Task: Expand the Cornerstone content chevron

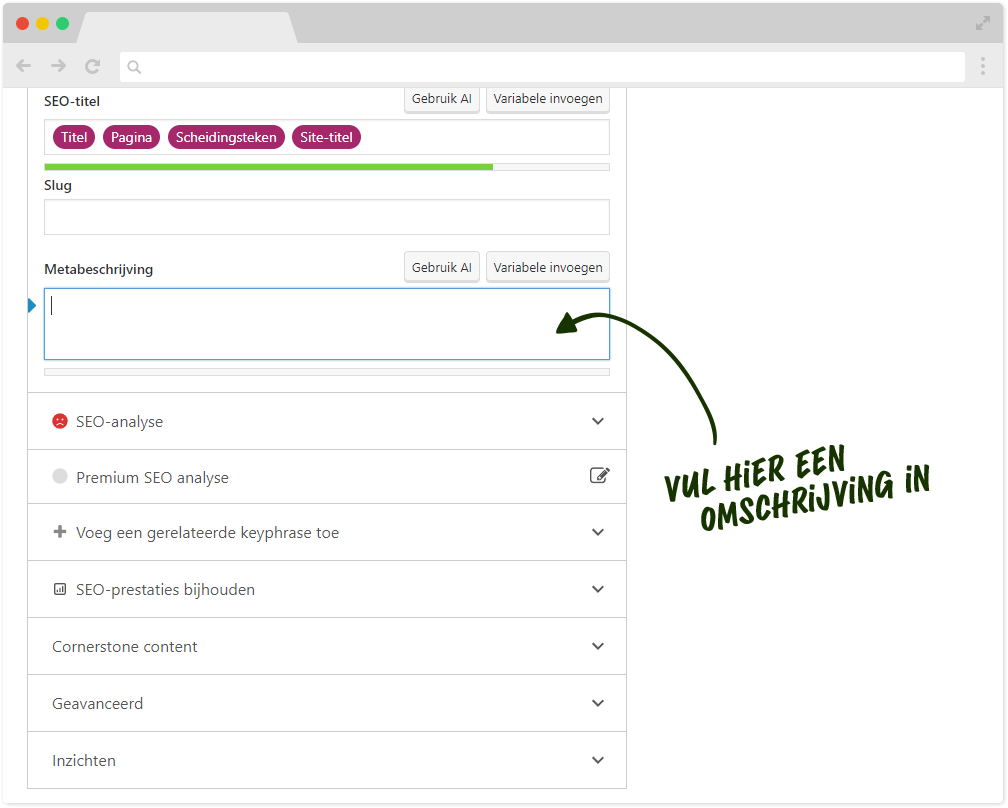Action: pos(598,646)
